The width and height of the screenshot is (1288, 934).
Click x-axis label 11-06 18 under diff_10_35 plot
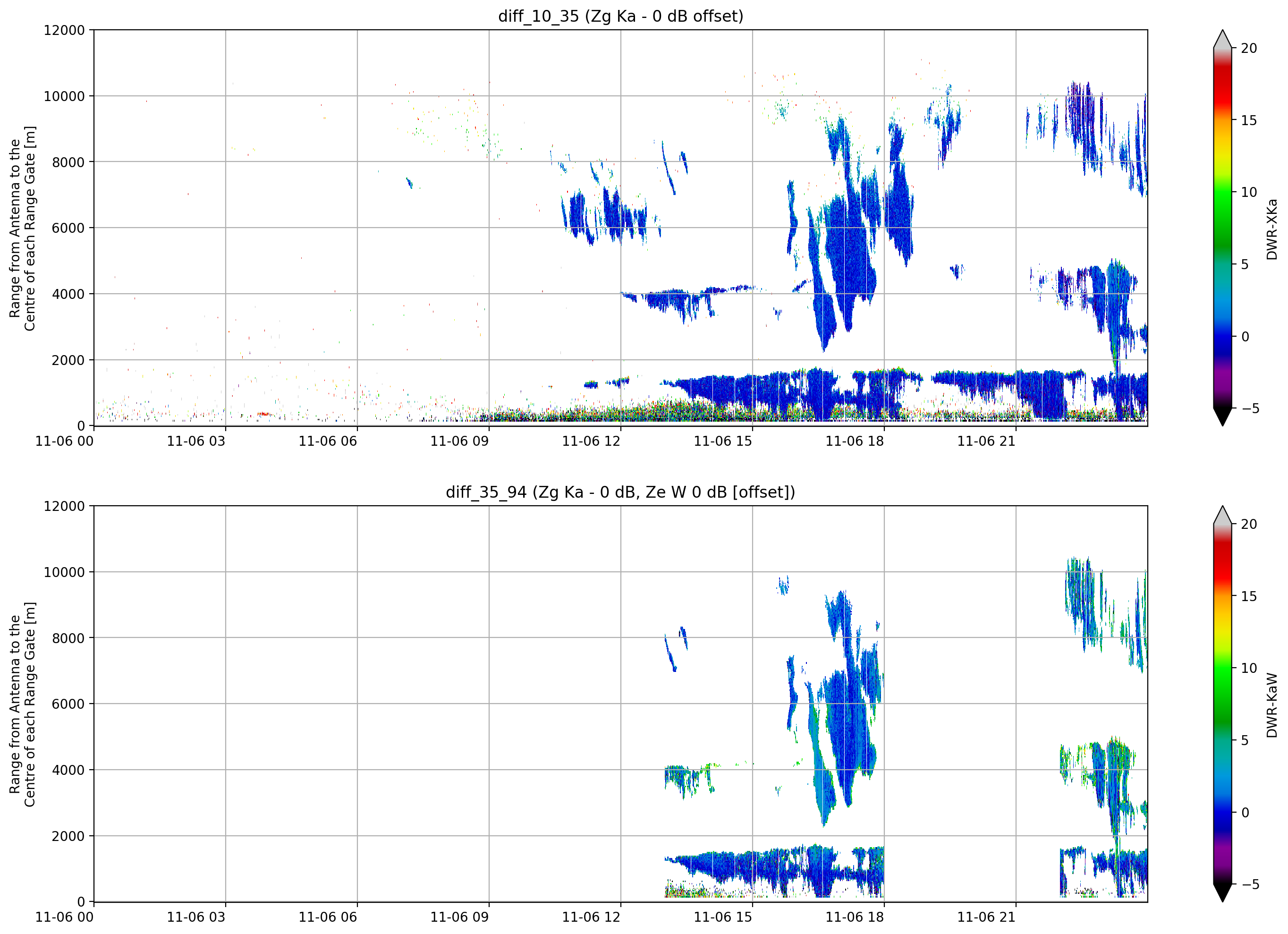click(x=855, y=442)
